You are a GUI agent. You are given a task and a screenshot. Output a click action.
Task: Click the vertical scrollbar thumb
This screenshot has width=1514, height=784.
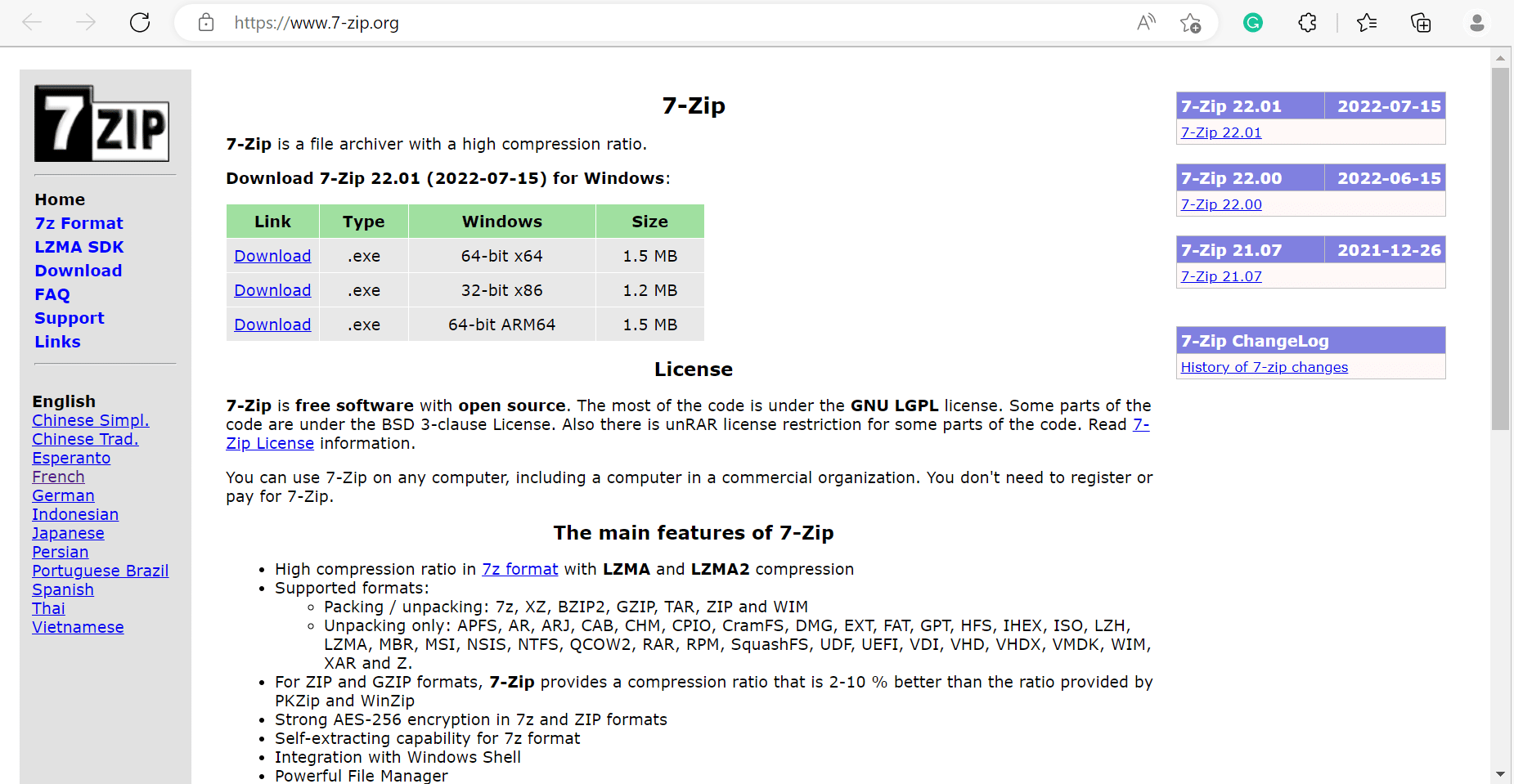click(1500, 249)
